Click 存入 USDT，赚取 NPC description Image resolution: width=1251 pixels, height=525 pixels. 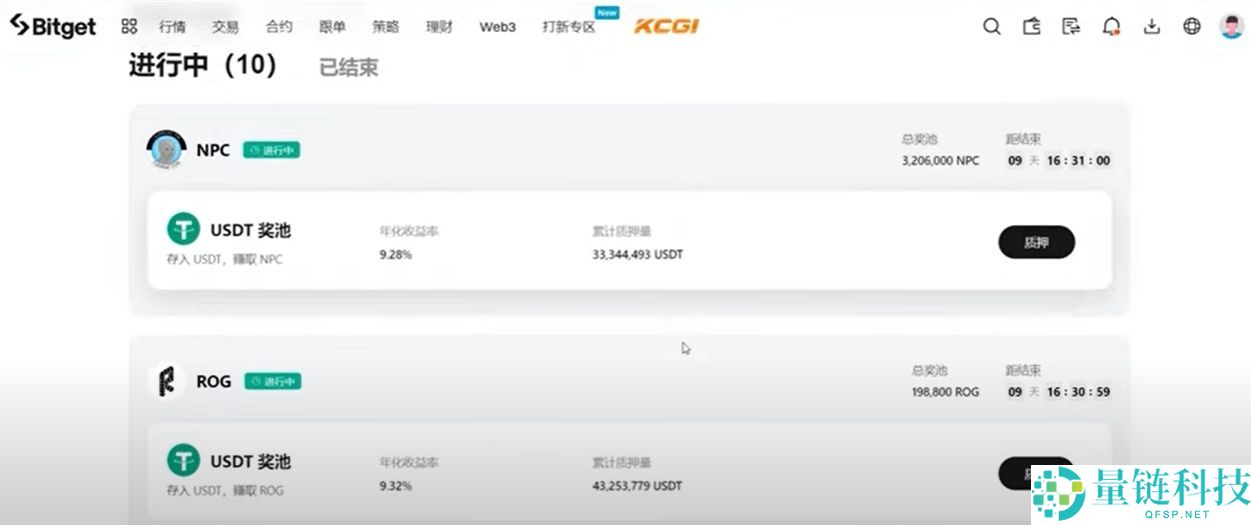point(224,259)
